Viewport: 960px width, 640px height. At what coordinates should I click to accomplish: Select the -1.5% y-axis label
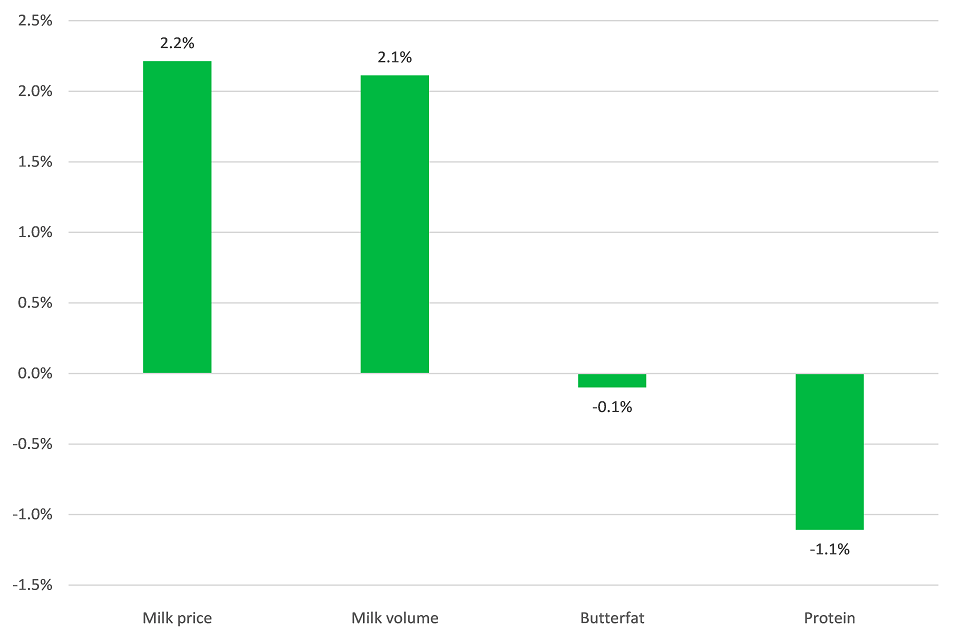pyautogui.click(x=31, y=585)
